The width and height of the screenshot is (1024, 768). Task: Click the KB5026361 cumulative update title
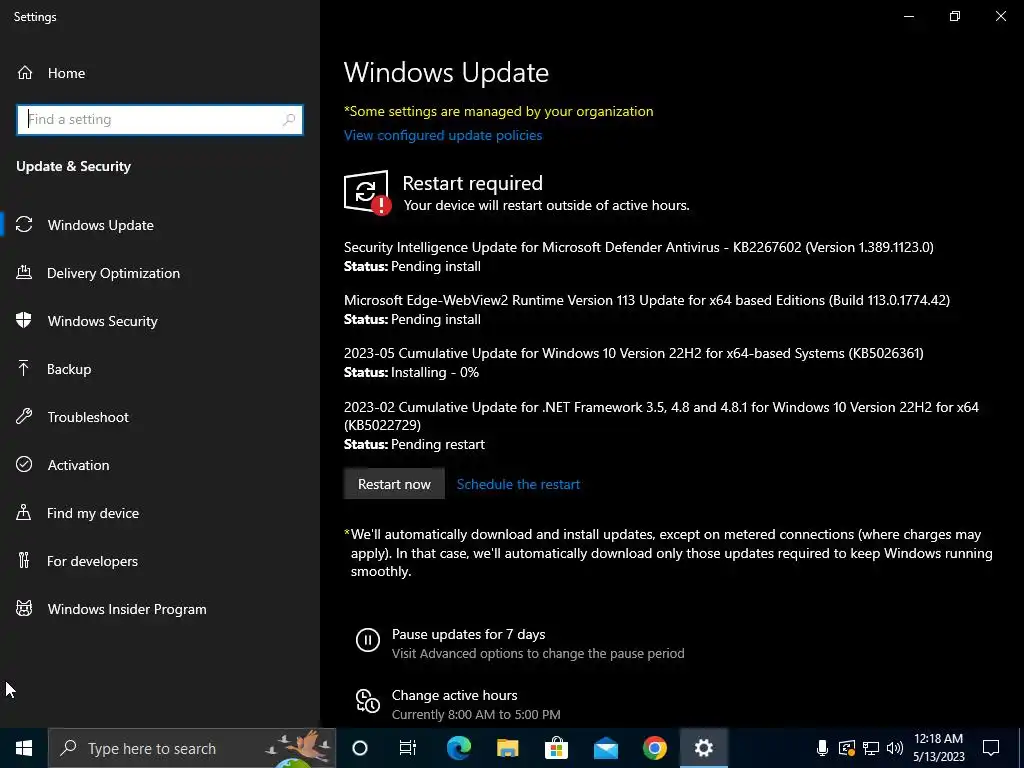click(633, 353)
